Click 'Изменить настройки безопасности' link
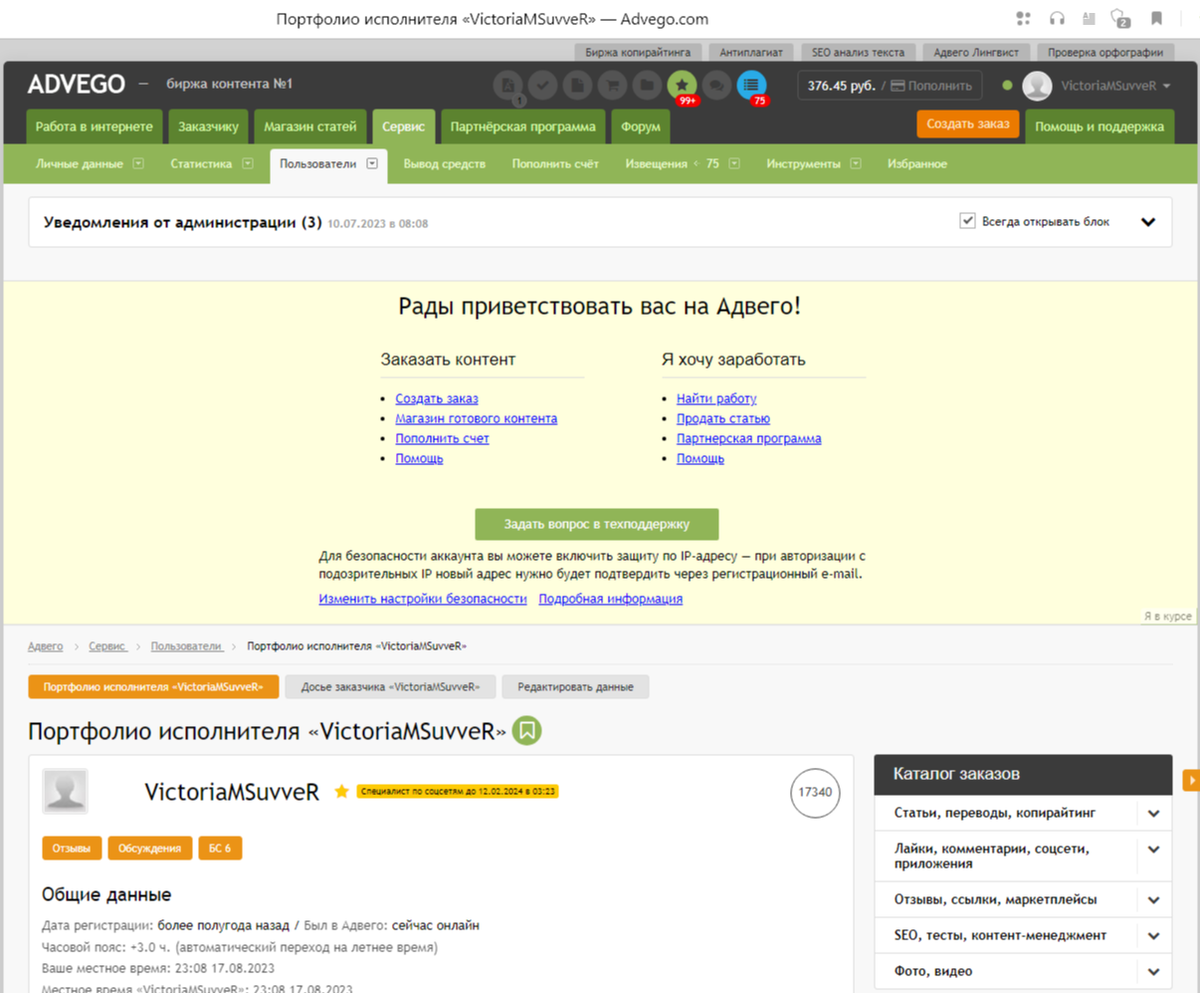Viewport: 1200px width, 993px height. click(423, 598)
